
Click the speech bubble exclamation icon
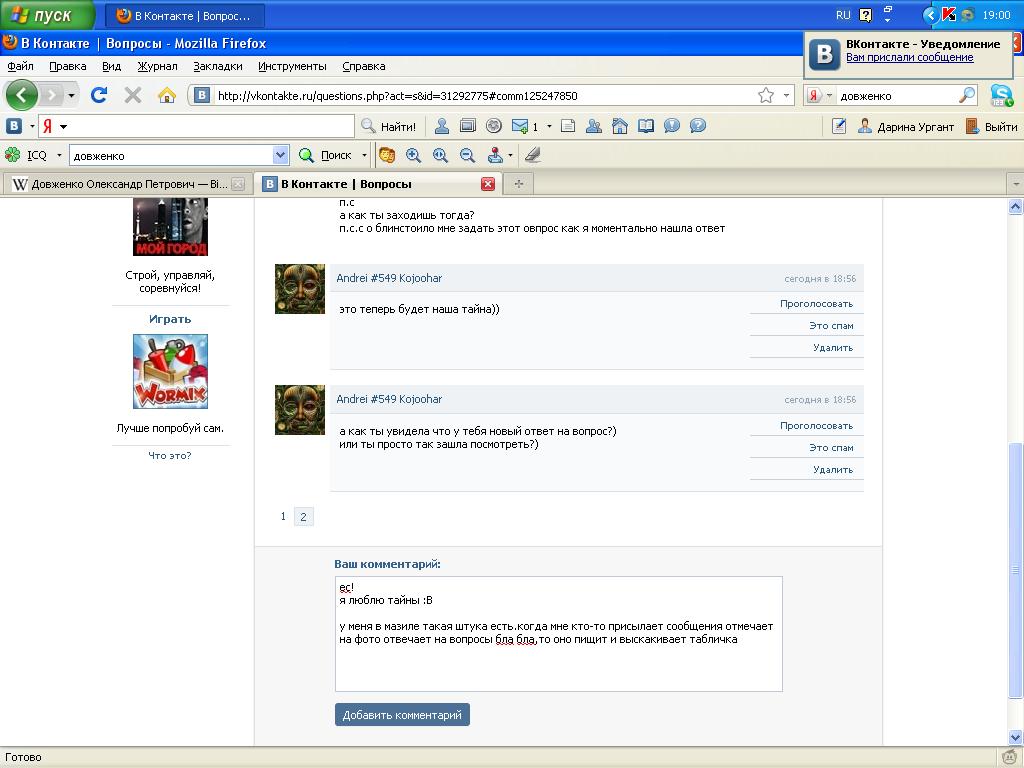coord(671,126)
